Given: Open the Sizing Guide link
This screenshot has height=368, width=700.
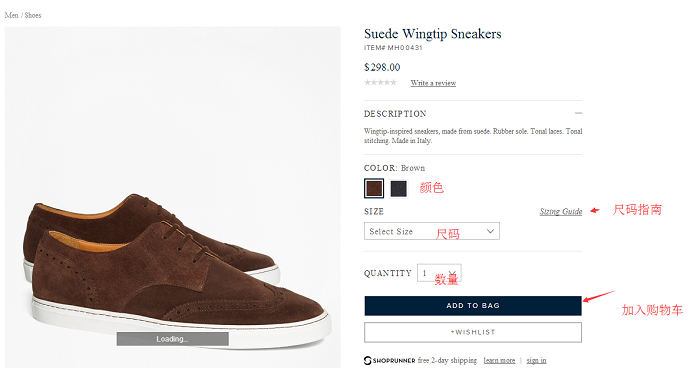Looking at the screenshot, I should [561, 211].
